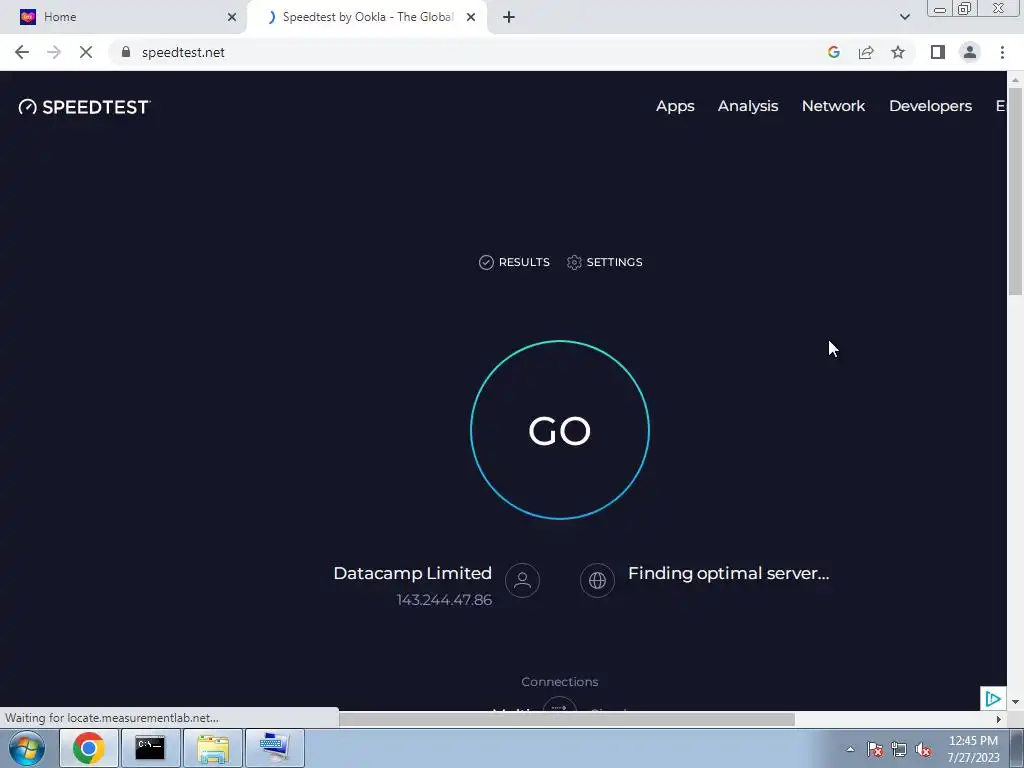Open the Developers menu item

click(x=930, y=106)
